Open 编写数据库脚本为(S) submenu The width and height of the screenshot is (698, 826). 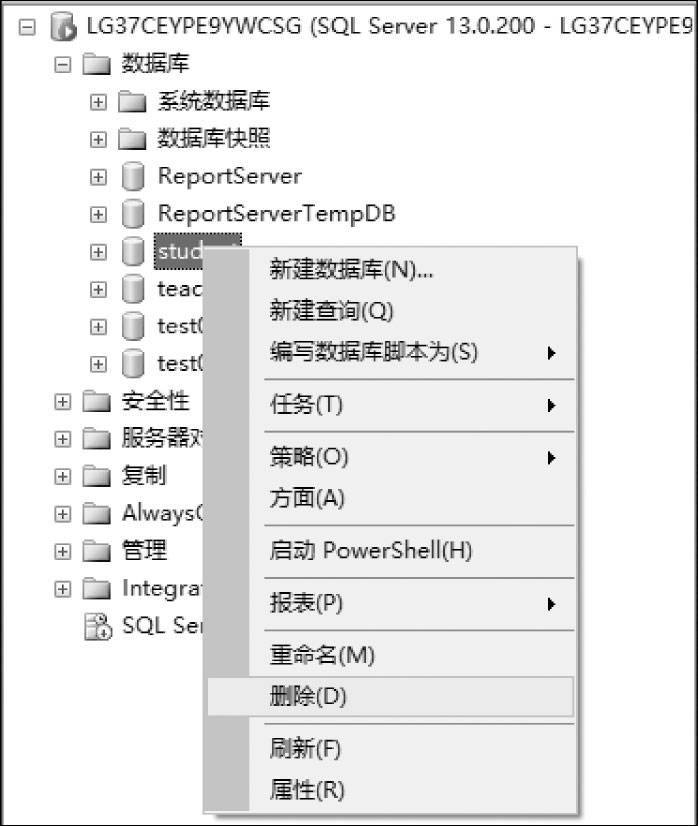416,352
